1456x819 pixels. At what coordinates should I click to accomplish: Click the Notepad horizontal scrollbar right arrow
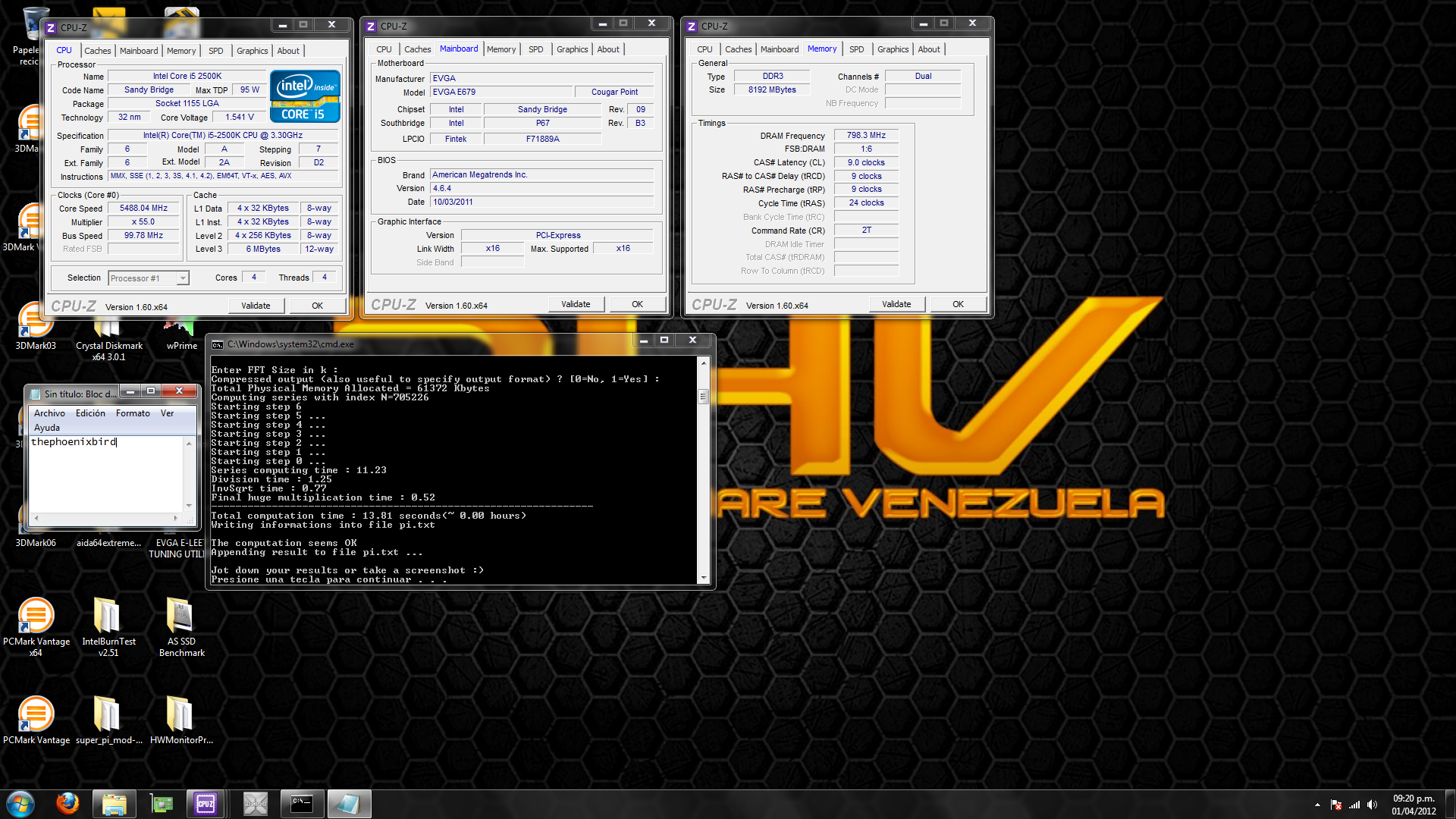click(176, 519)
